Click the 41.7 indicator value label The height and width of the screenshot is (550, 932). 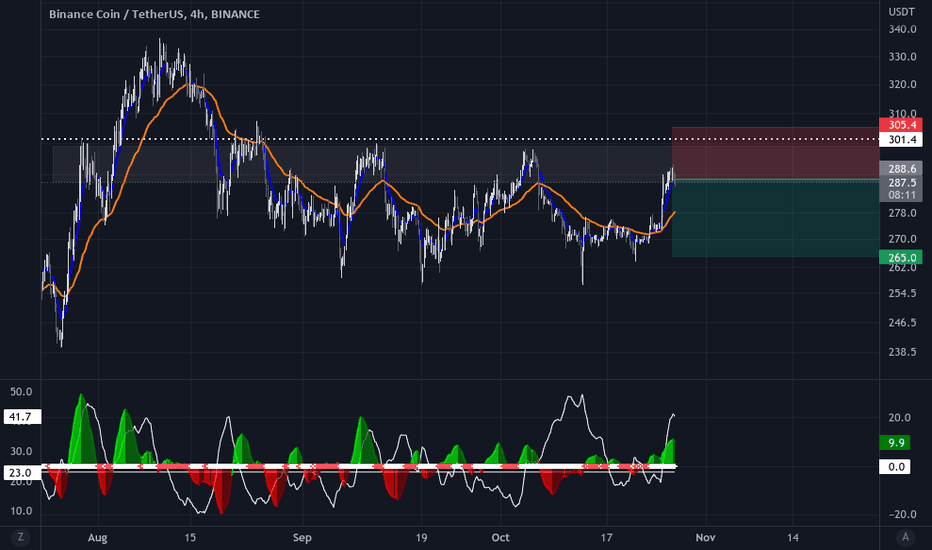pos(22,417)
